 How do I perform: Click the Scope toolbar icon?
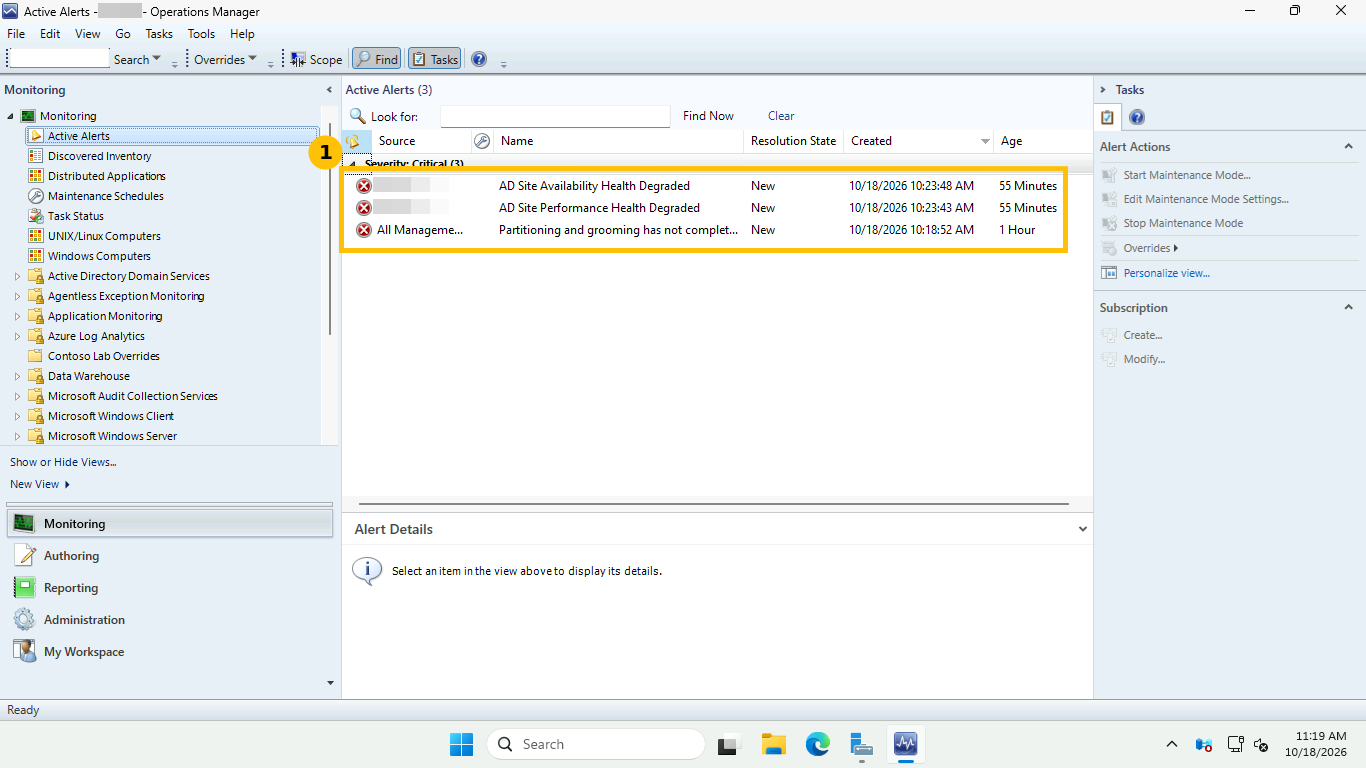[298, 59]
